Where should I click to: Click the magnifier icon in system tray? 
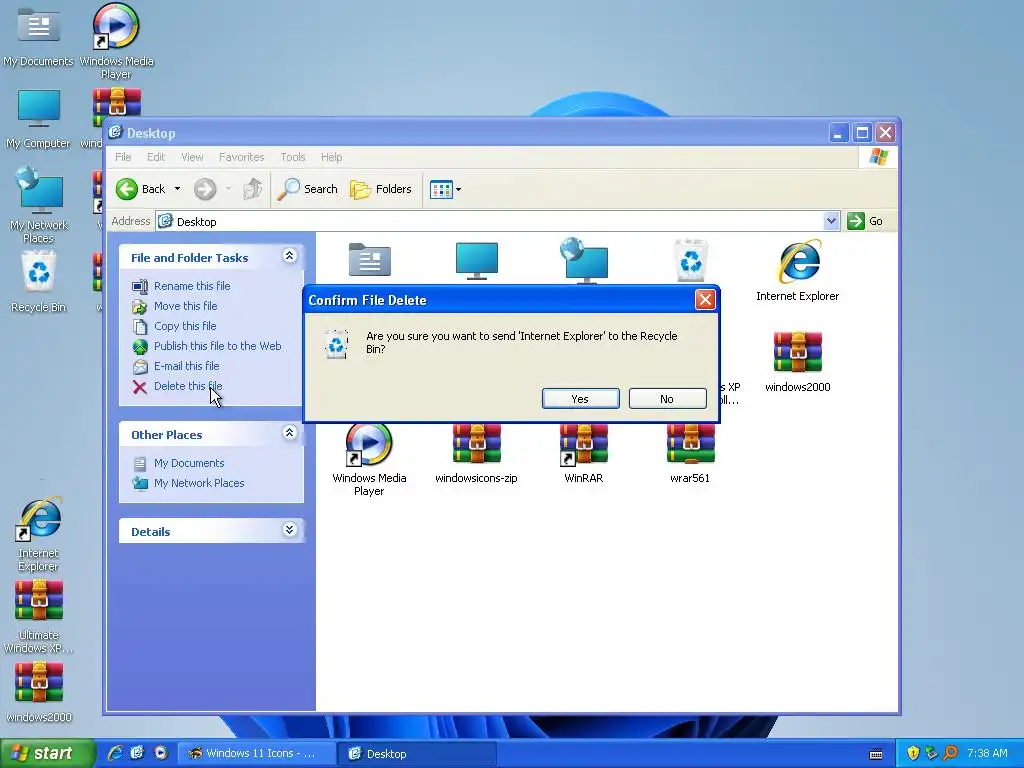950,753
